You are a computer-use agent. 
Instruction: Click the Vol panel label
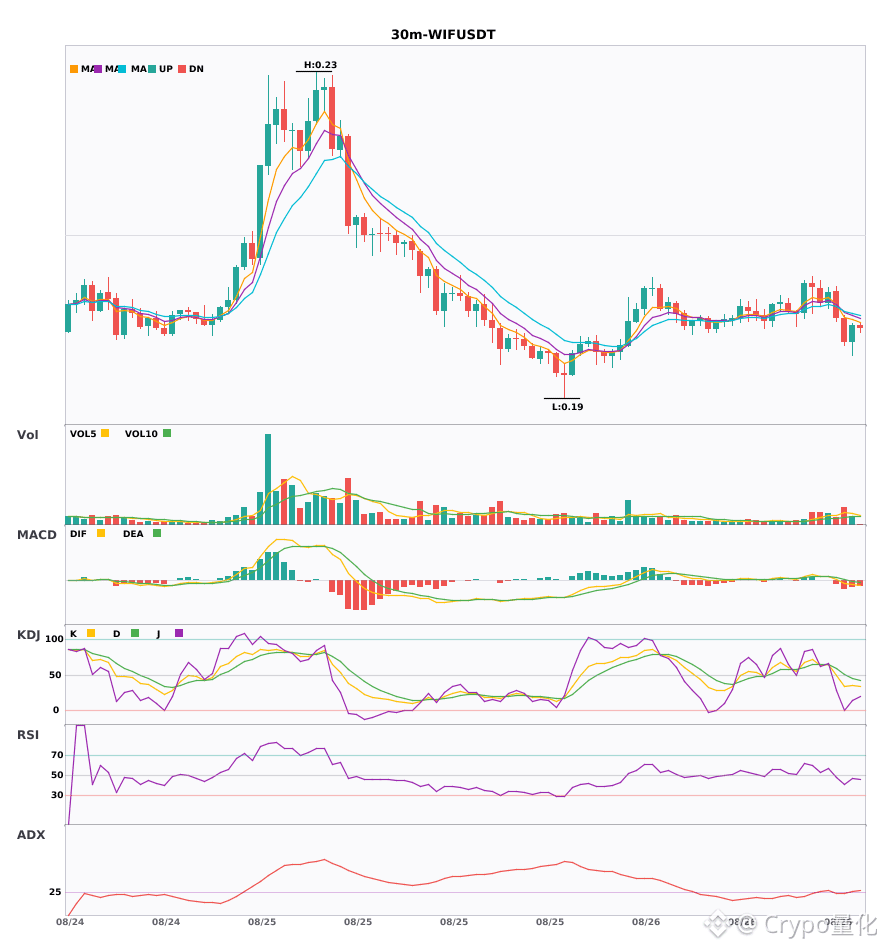coord(27,435)
